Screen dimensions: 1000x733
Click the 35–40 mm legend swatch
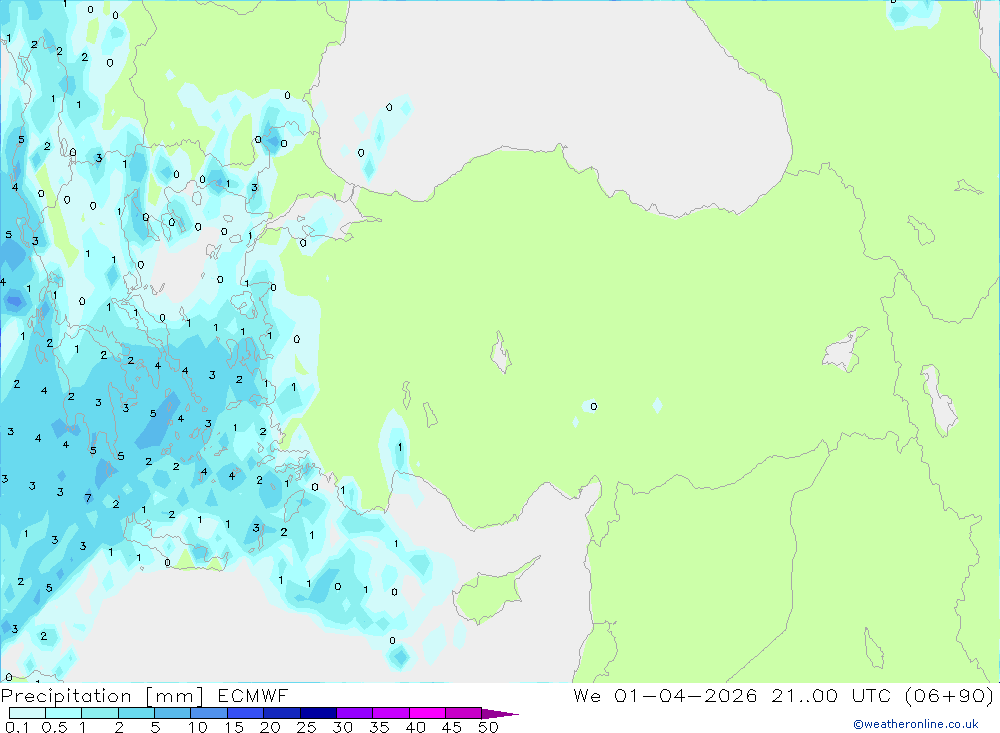tap(390, 713)
